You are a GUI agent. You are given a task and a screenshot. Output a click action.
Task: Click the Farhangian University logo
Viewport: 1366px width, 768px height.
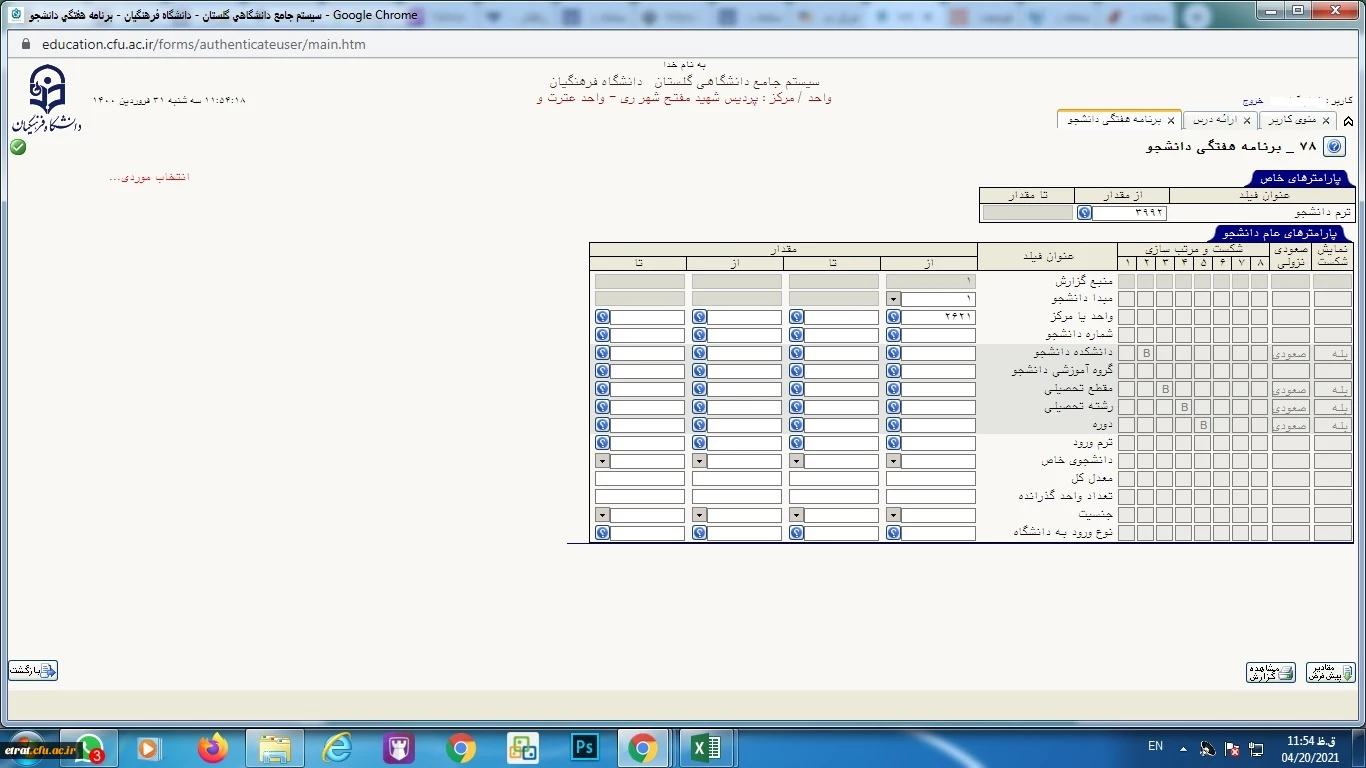pyautogui.click(x=46, y=99)
